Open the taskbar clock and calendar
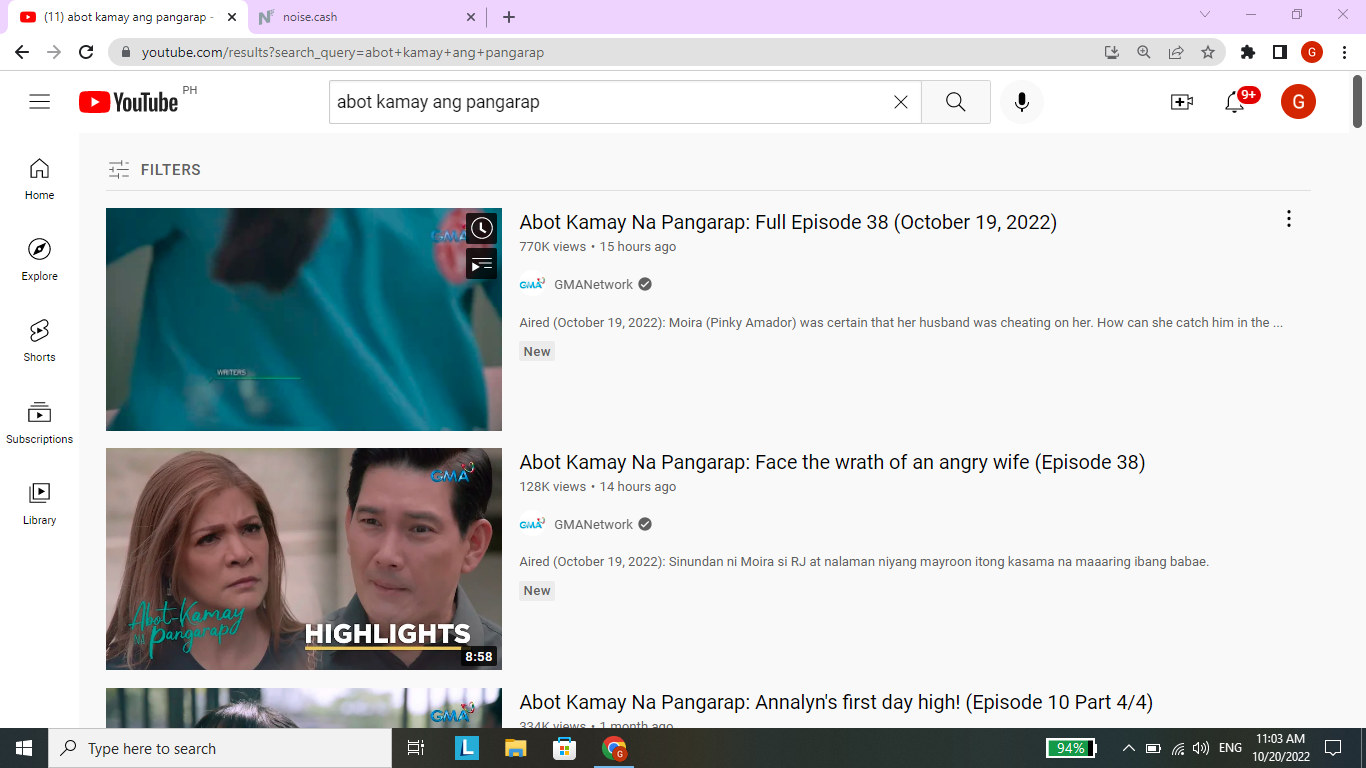 tap(1281, 748)
